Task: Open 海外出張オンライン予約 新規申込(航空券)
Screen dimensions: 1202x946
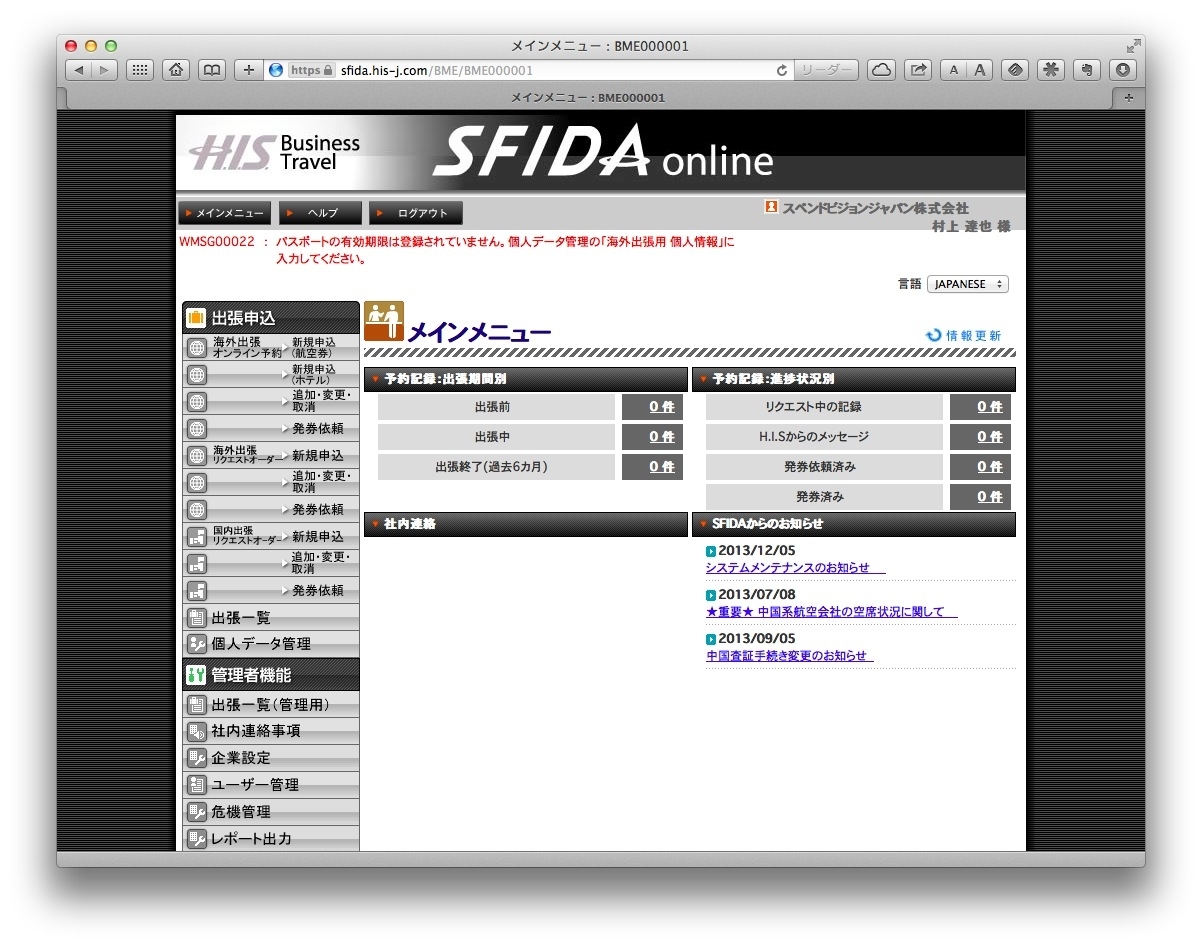Action: point(271,348)
